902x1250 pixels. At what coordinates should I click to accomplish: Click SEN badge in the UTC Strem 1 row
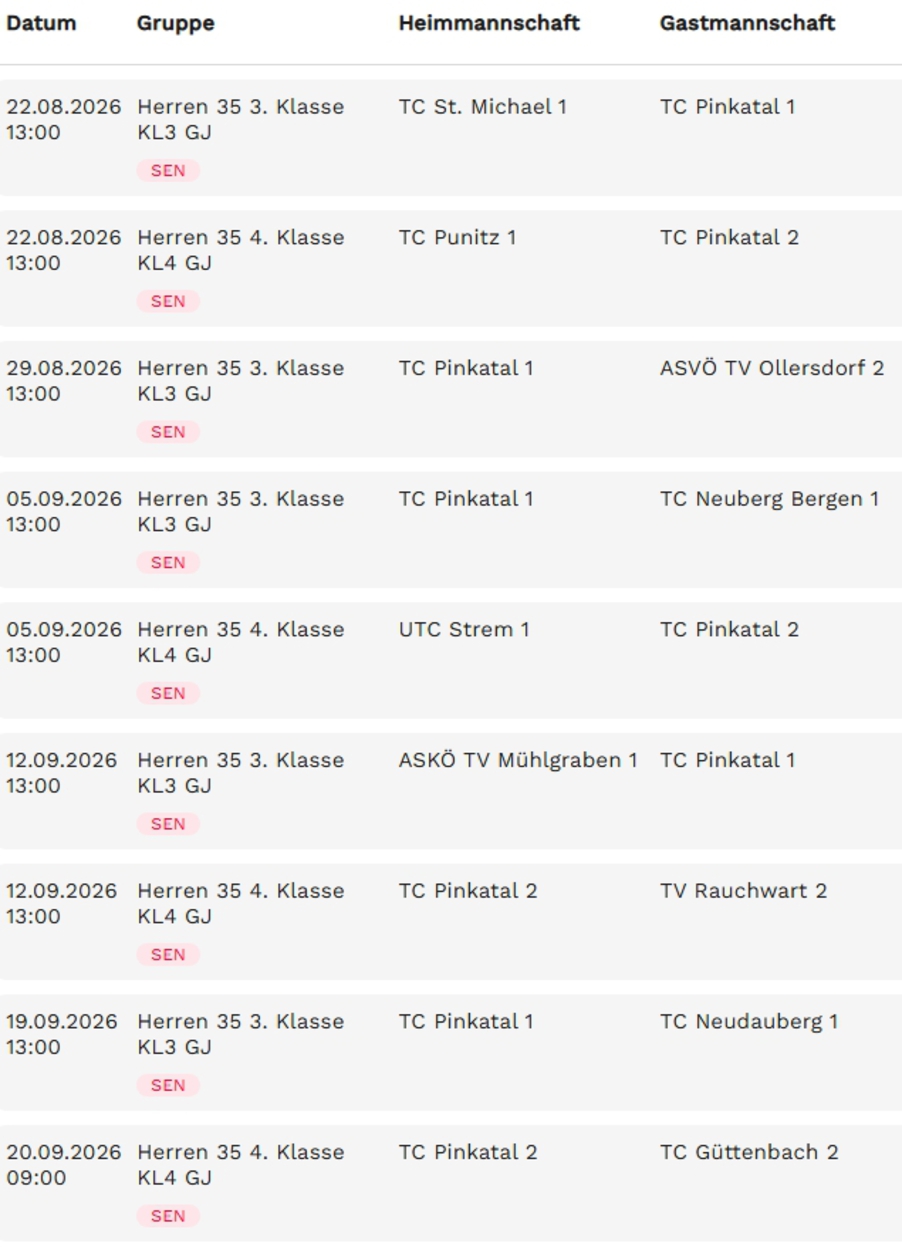click(168, 693)
